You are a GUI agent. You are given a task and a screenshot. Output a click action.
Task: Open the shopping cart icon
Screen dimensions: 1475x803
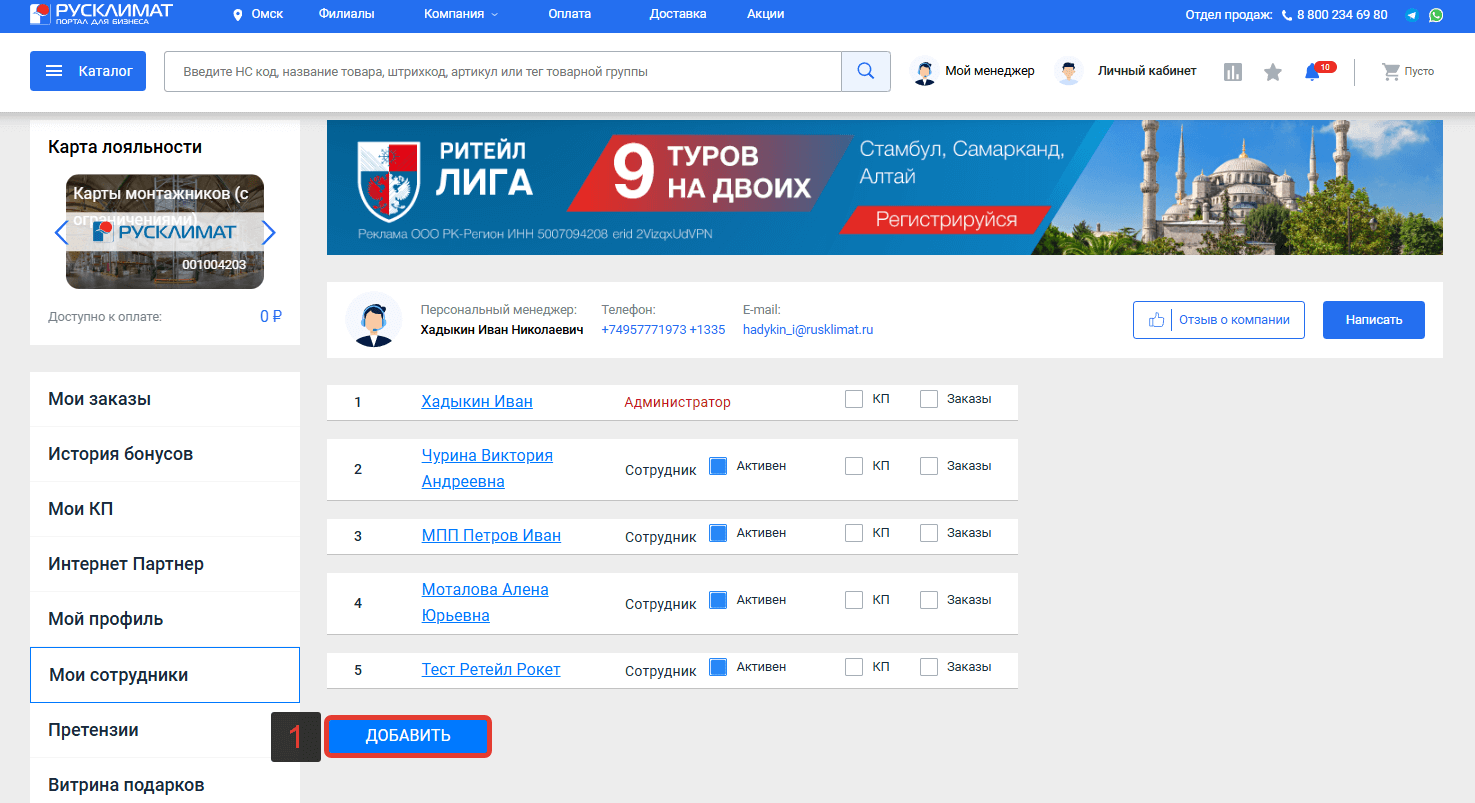(1390, 71)
